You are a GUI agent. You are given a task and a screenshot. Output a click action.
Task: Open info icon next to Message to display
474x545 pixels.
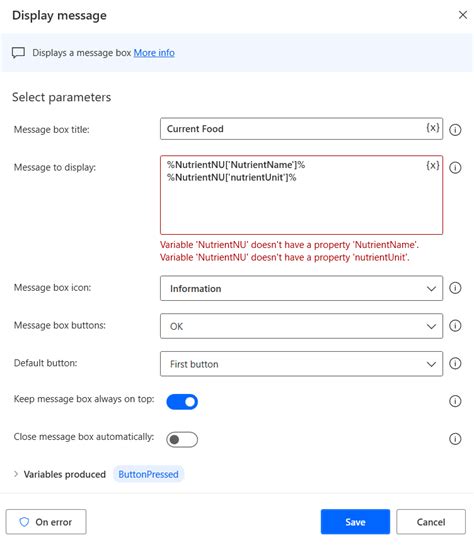point(455,168)
